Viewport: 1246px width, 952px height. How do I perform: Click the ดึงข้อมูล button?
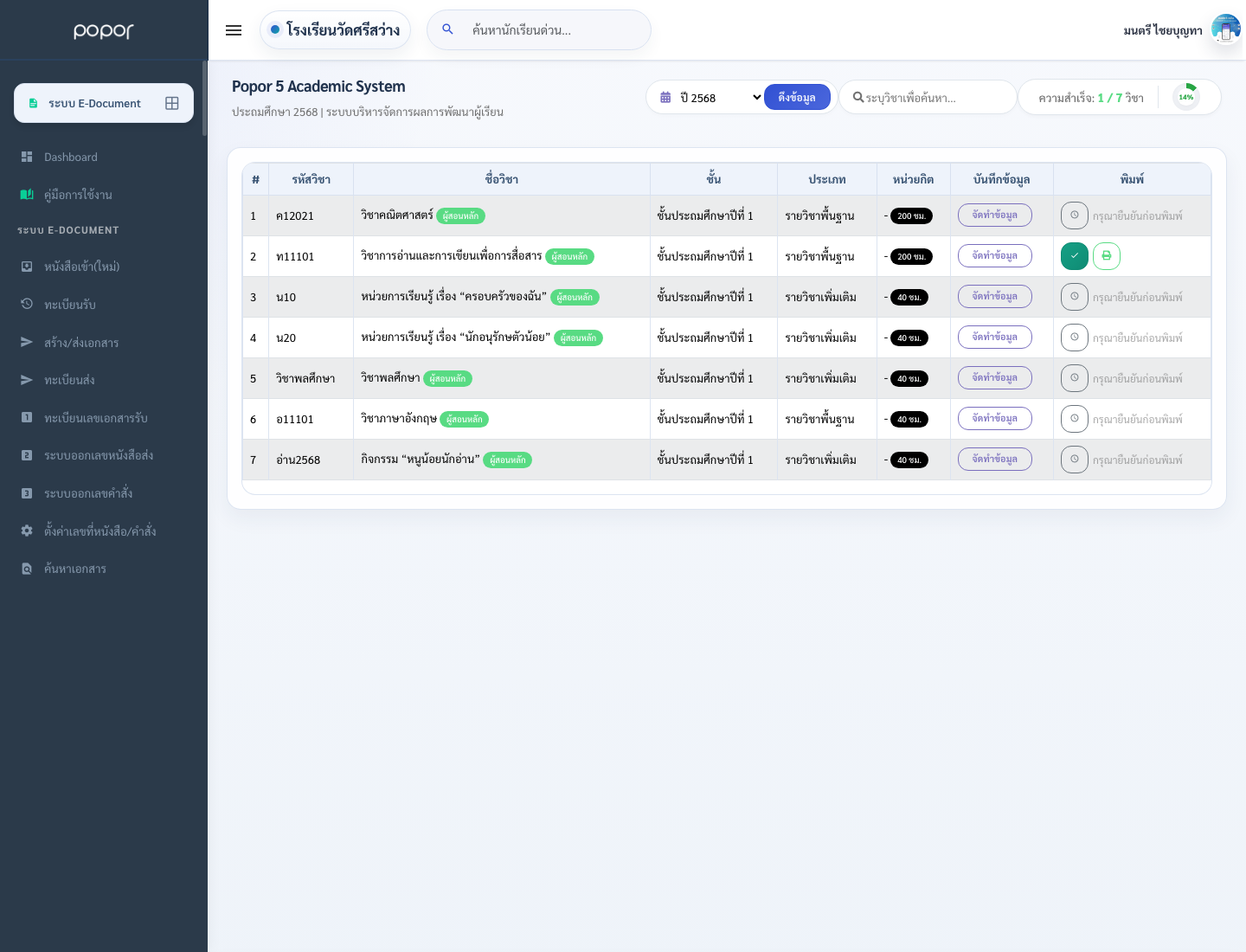797,97
